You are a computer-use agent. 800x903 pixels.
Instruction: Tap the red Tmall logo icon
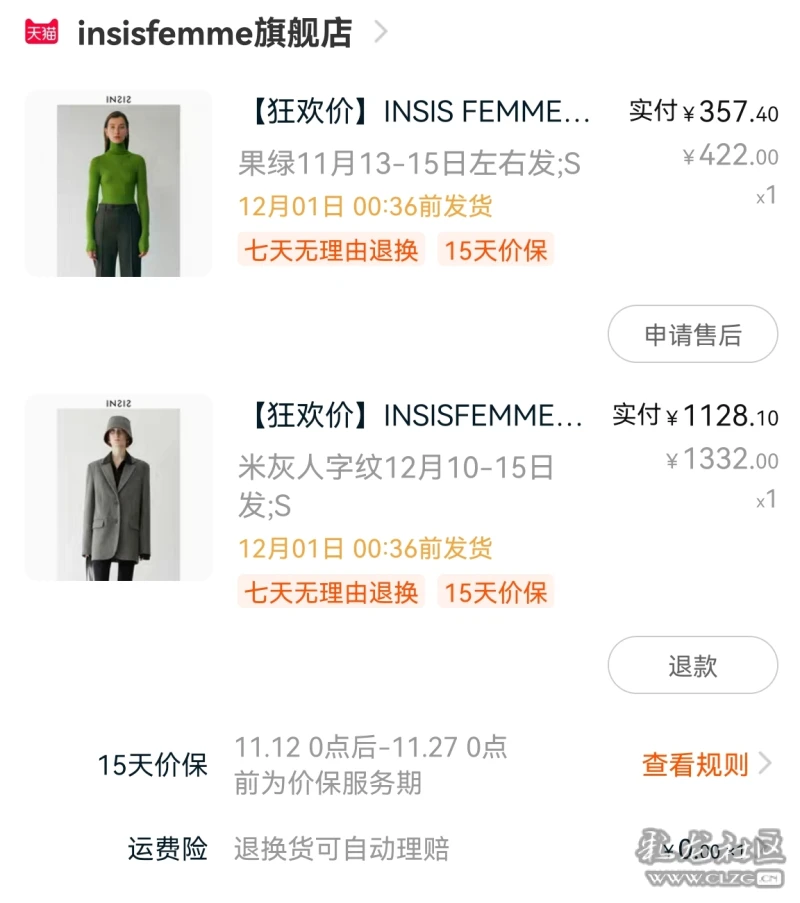(41, 32)
